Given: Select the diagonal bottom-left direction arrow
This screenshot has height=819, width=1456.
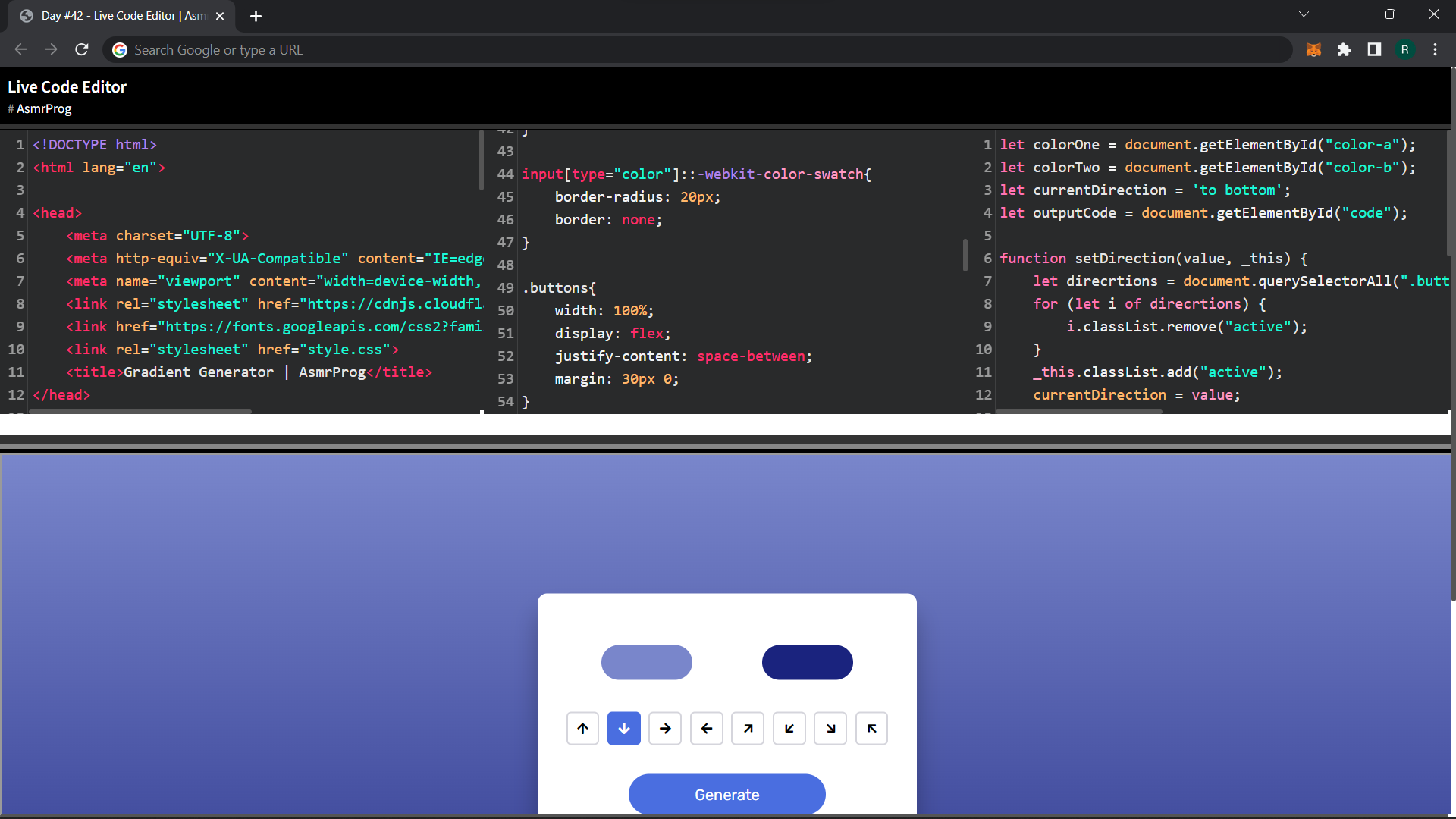Looking at the screenshot, I should 789,728.
